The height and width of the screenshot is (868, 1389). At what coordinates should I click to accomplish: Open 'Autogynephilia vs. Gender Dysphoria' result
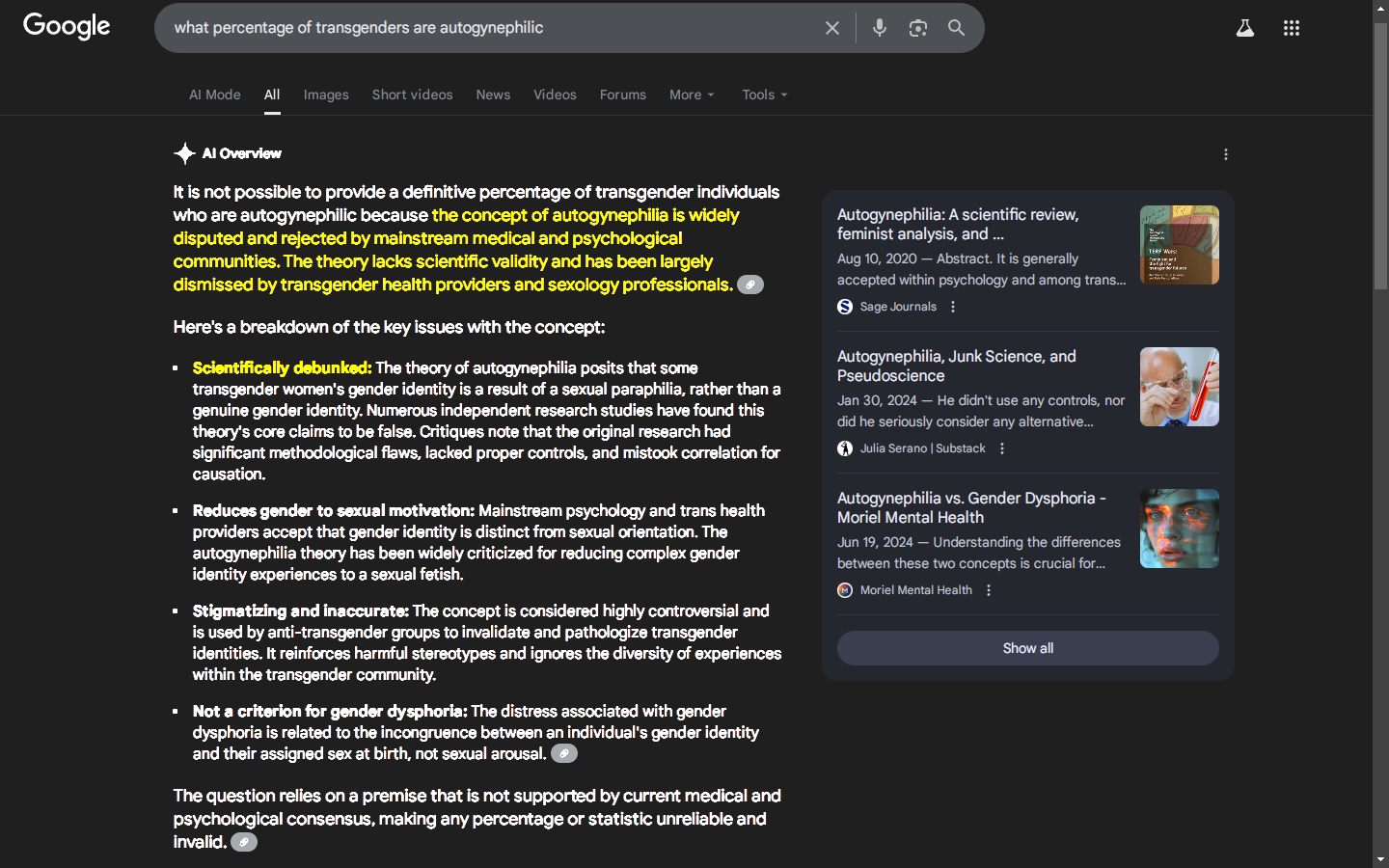(x=971, y=507)
